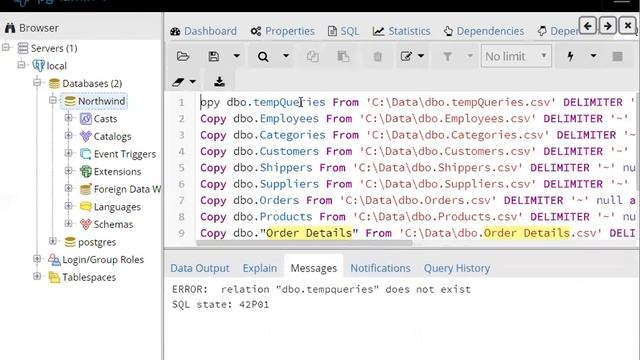This screenshot has height=360, width=640.
Task: Switch to the Dependencies tab
Action: [x=484, y=31]
